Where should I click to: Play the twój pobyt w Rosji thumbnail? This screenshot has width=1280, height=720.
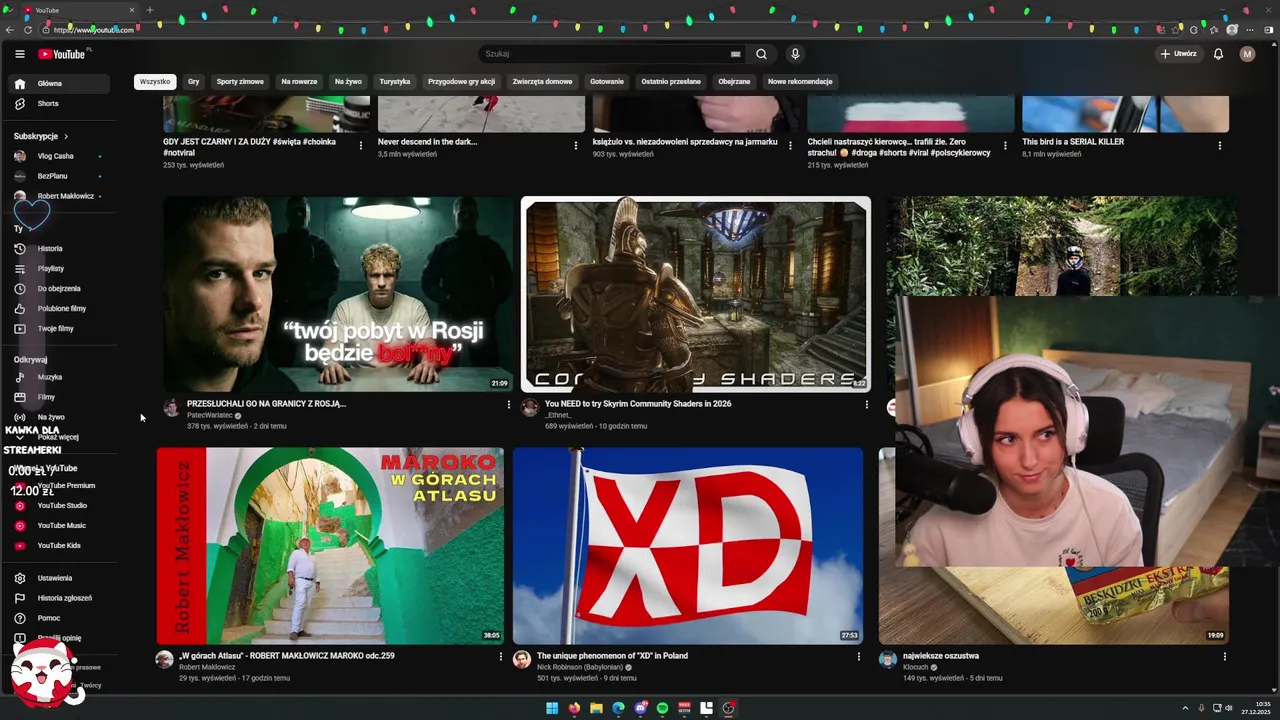339,294
